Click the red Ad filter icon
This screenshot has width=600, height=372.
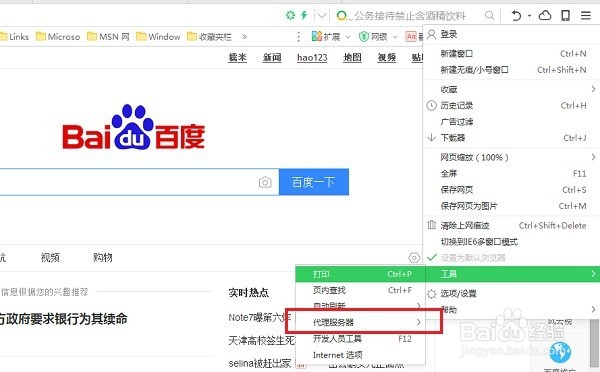(411, 37)
